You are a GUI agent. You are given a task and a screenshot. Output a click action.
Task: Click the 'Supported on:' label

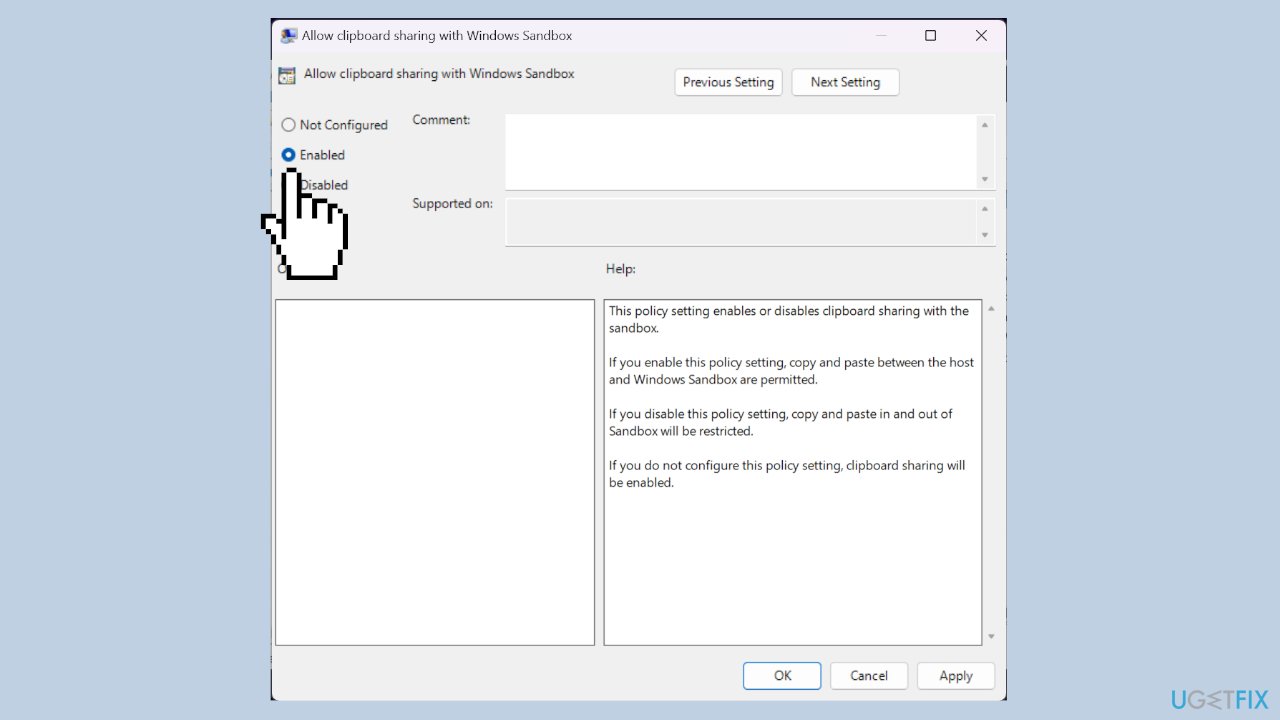tap(453, 204)
